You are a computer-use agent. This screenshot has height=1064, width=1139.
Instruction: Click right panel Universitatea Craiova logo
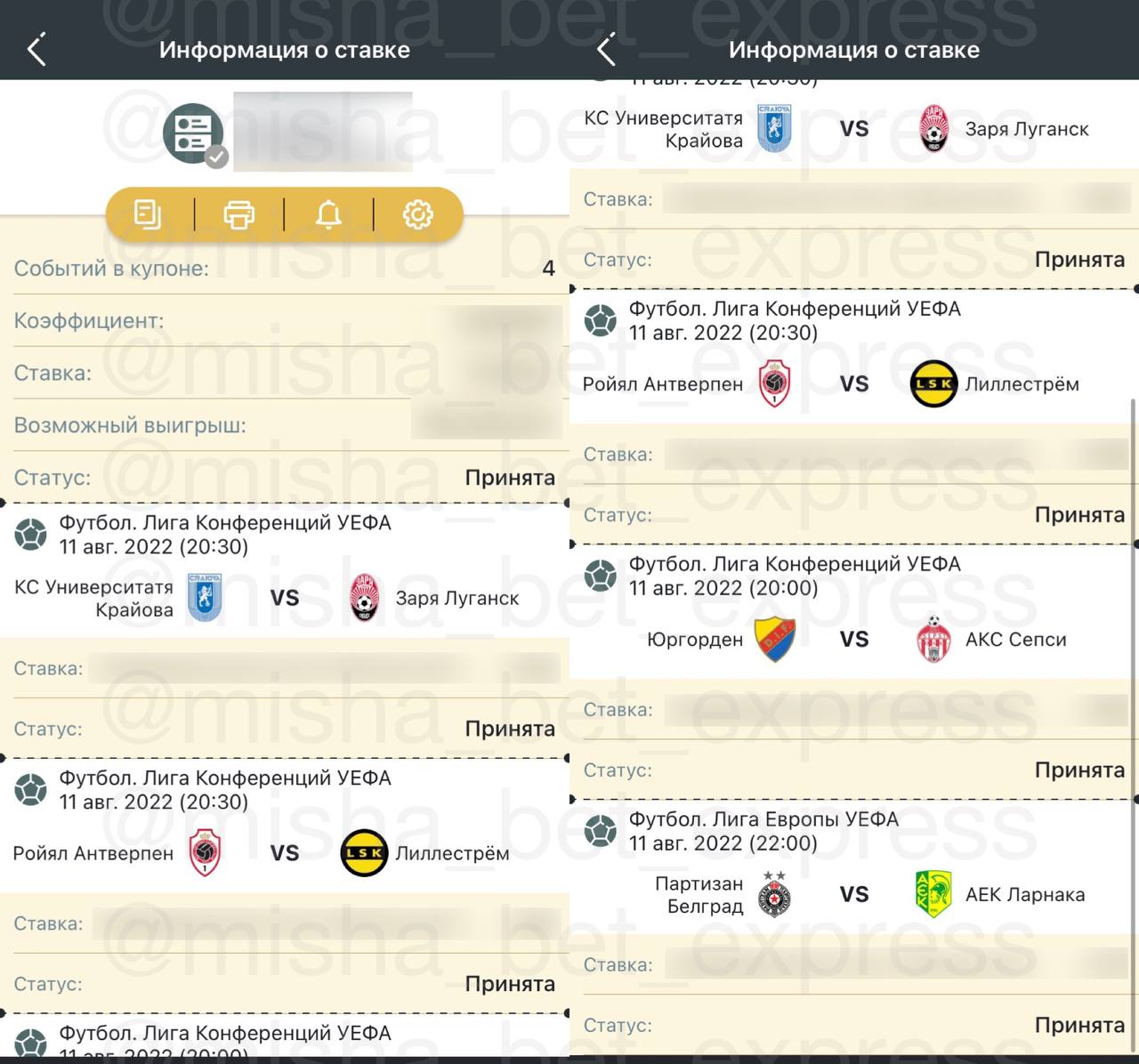(774, 129)
